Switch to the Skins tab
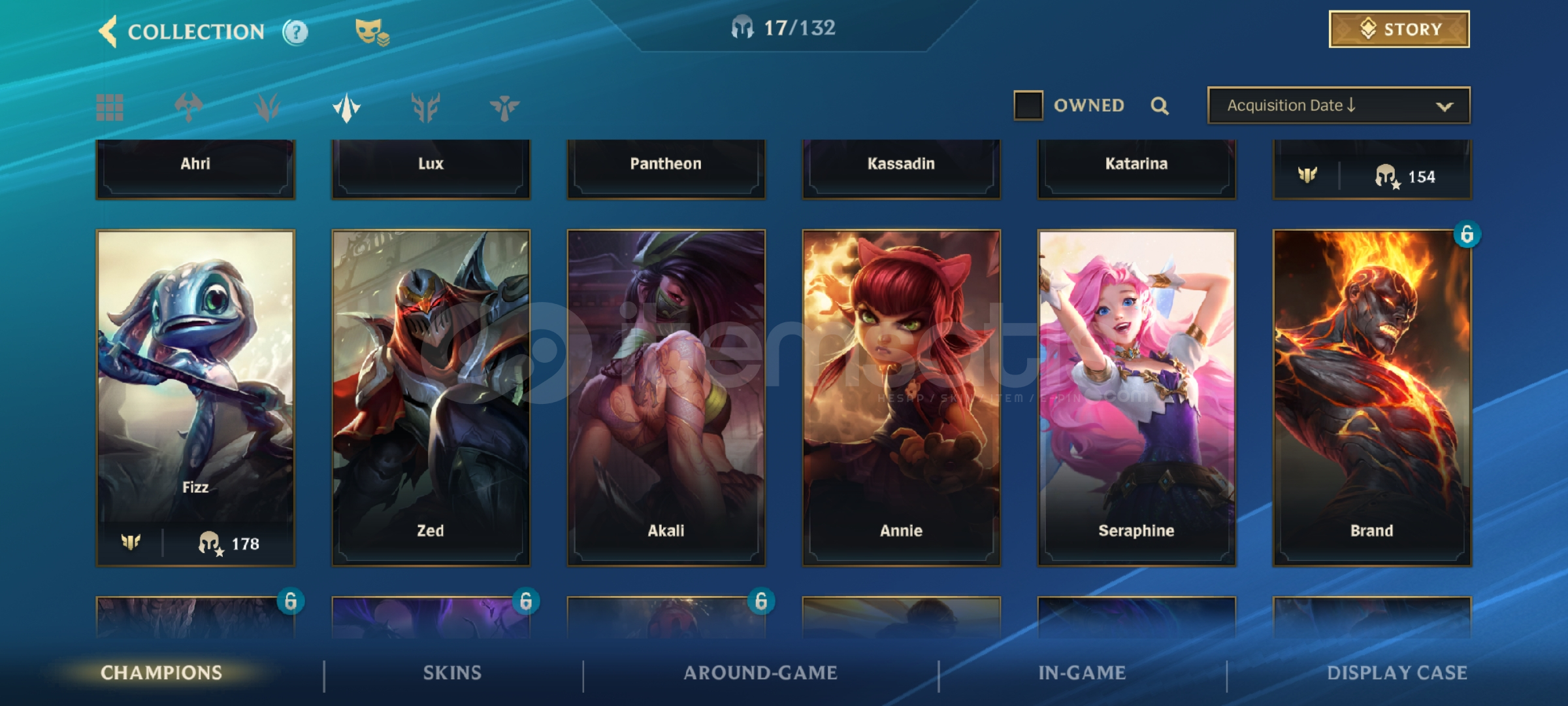This screenshot has height=706, width=1568. 452,673
